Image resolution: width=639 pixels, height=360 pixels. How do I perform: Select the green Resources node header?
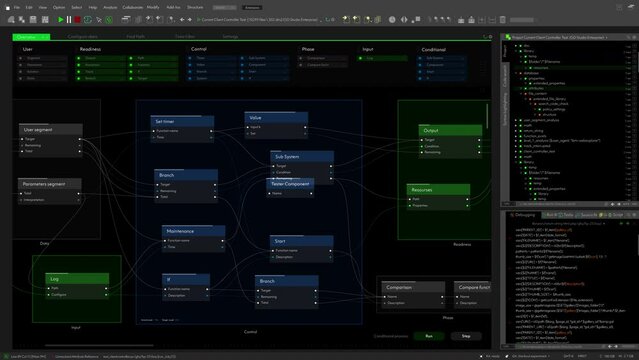438,190
